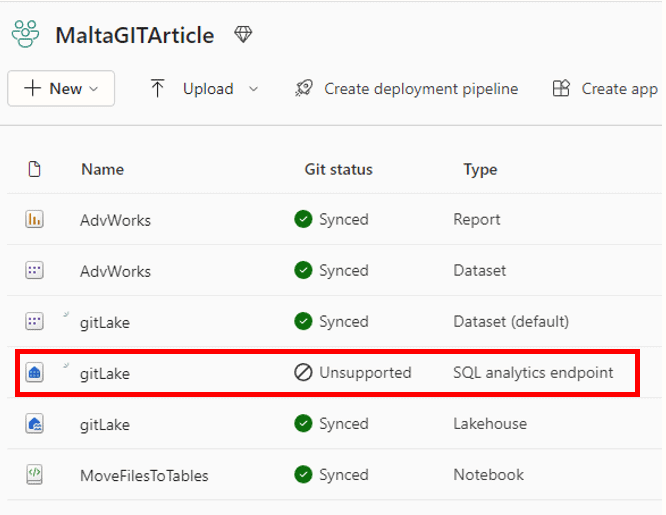Open the AdvWorks report item
This screenshot has width=666, height=515.
pos(115,220)
